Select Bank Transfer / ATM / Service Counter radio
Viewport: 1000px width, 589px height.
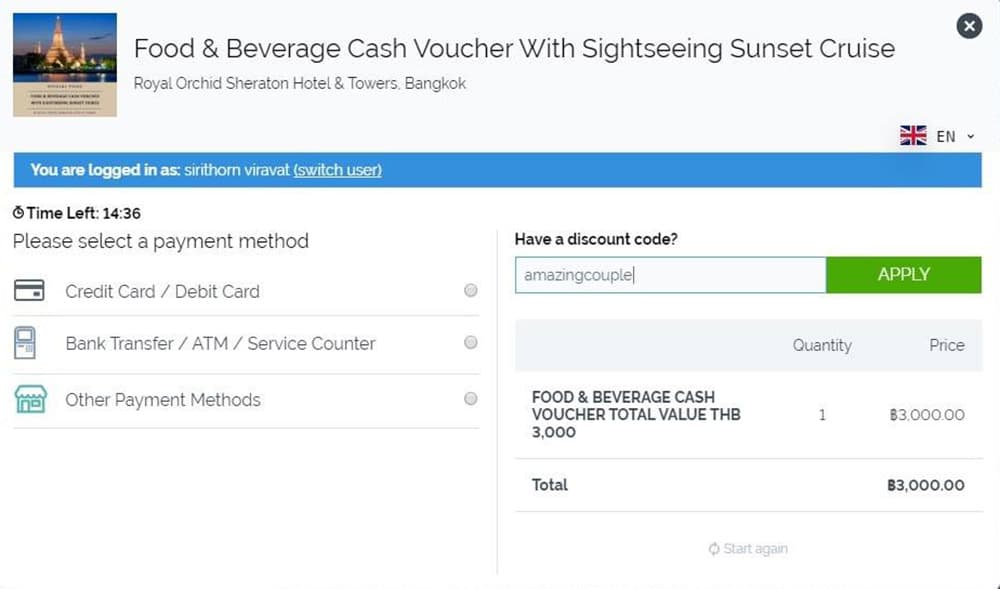click(x=471, y=343)
